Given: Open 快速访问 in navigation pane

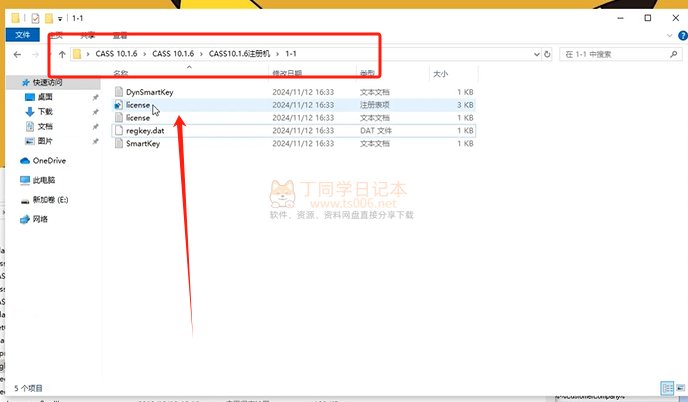Looking at the screenshot, I should click(47, 82).
